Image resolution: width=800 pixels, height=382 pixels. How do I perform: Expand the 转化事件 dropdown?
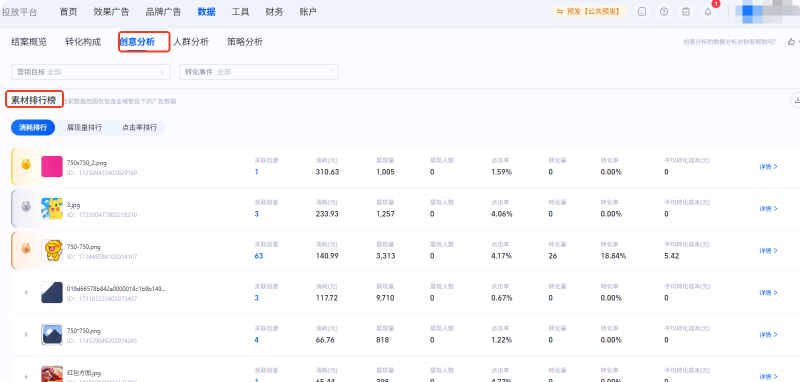click(259, 72)
